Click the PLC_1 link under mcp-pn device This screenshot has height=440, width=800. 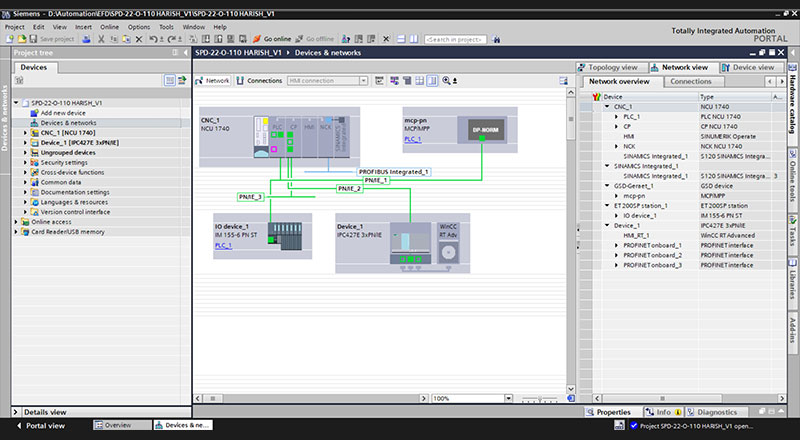(413, 139)
